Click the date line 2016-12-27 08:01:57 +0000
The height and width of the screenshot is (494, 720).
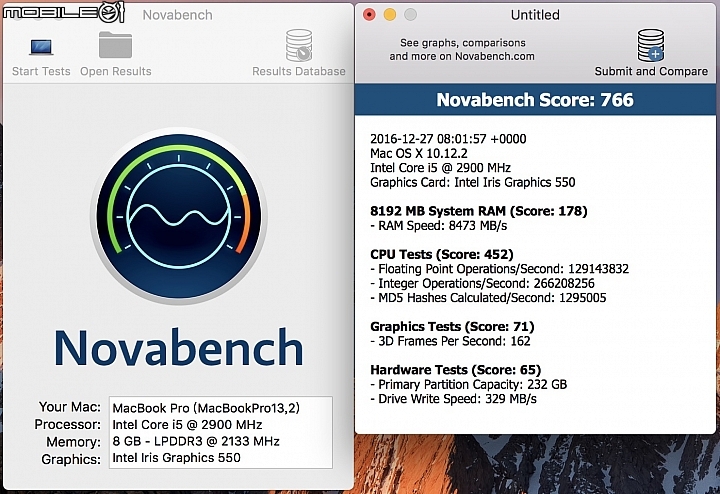[x=448, y=139]
